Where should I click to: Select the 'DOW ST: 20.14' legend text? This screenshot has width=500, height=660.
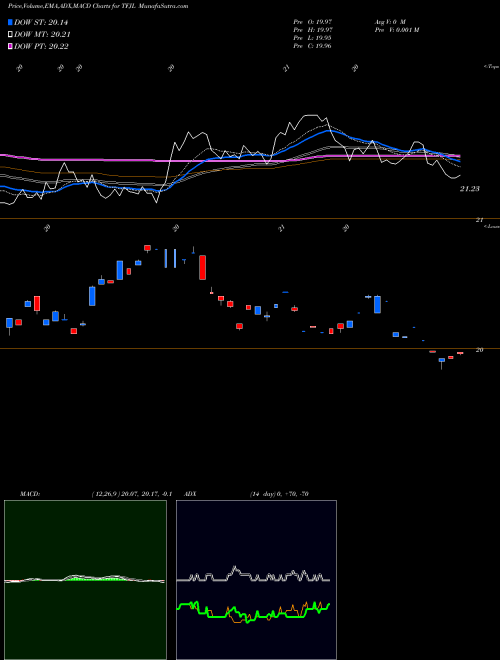tap(41, 22)
